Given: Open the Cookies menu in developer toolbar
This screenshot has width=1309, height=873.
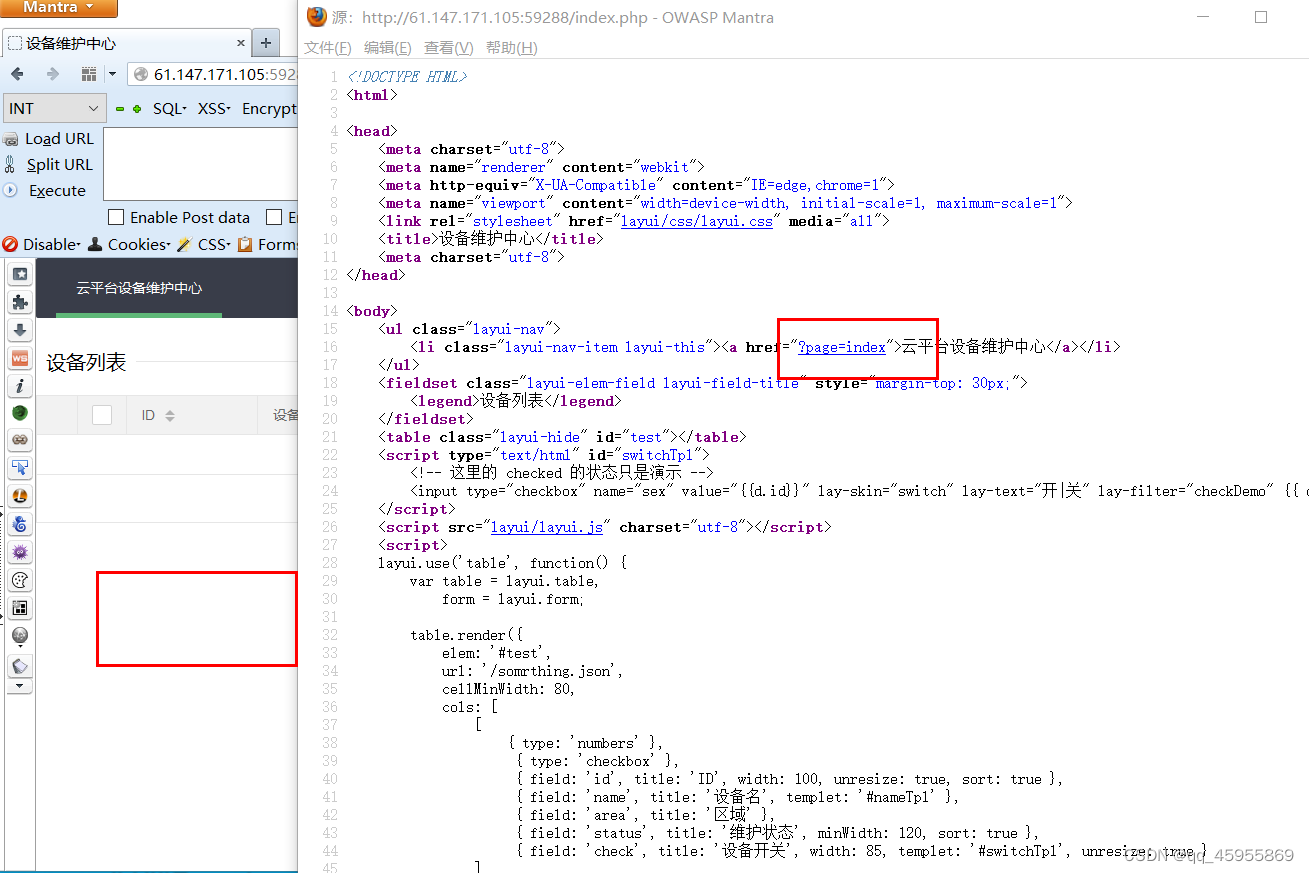Looking at the screenshot, I should [x=129, y=244].
